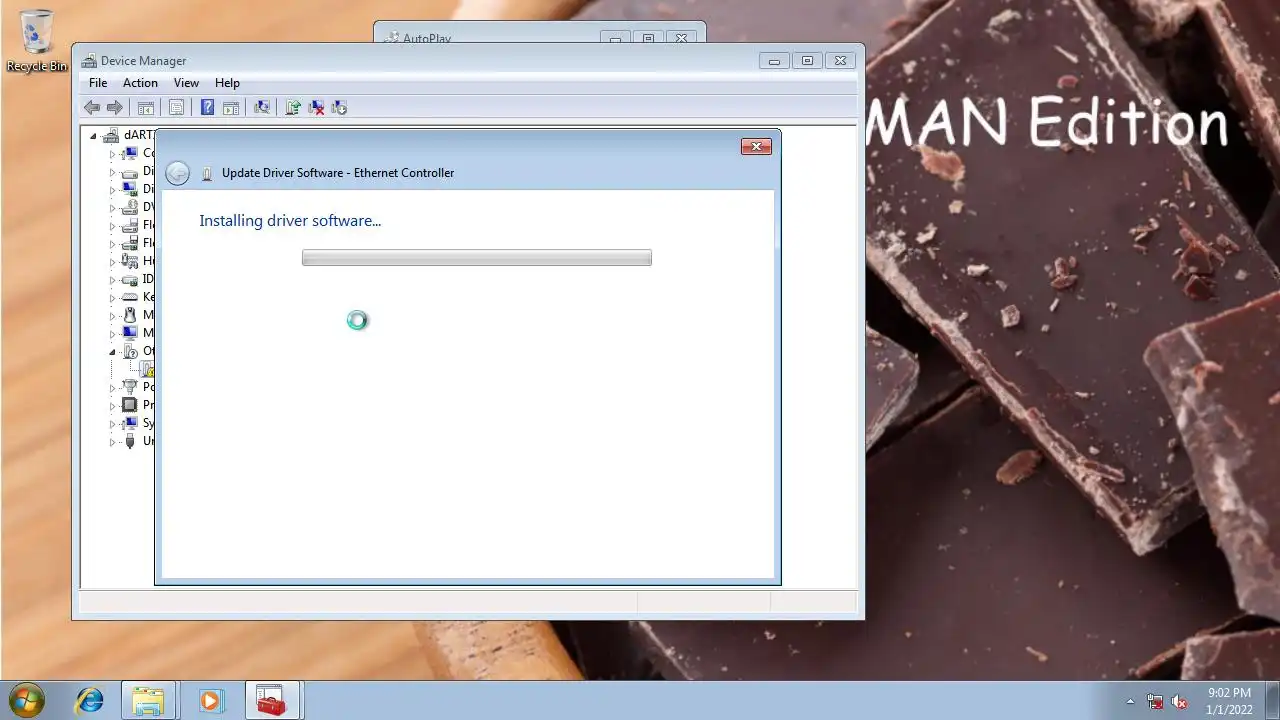The image size is (1280, 720).
Task: Open the Help menu in Device Manager
Action: (227, 83)
